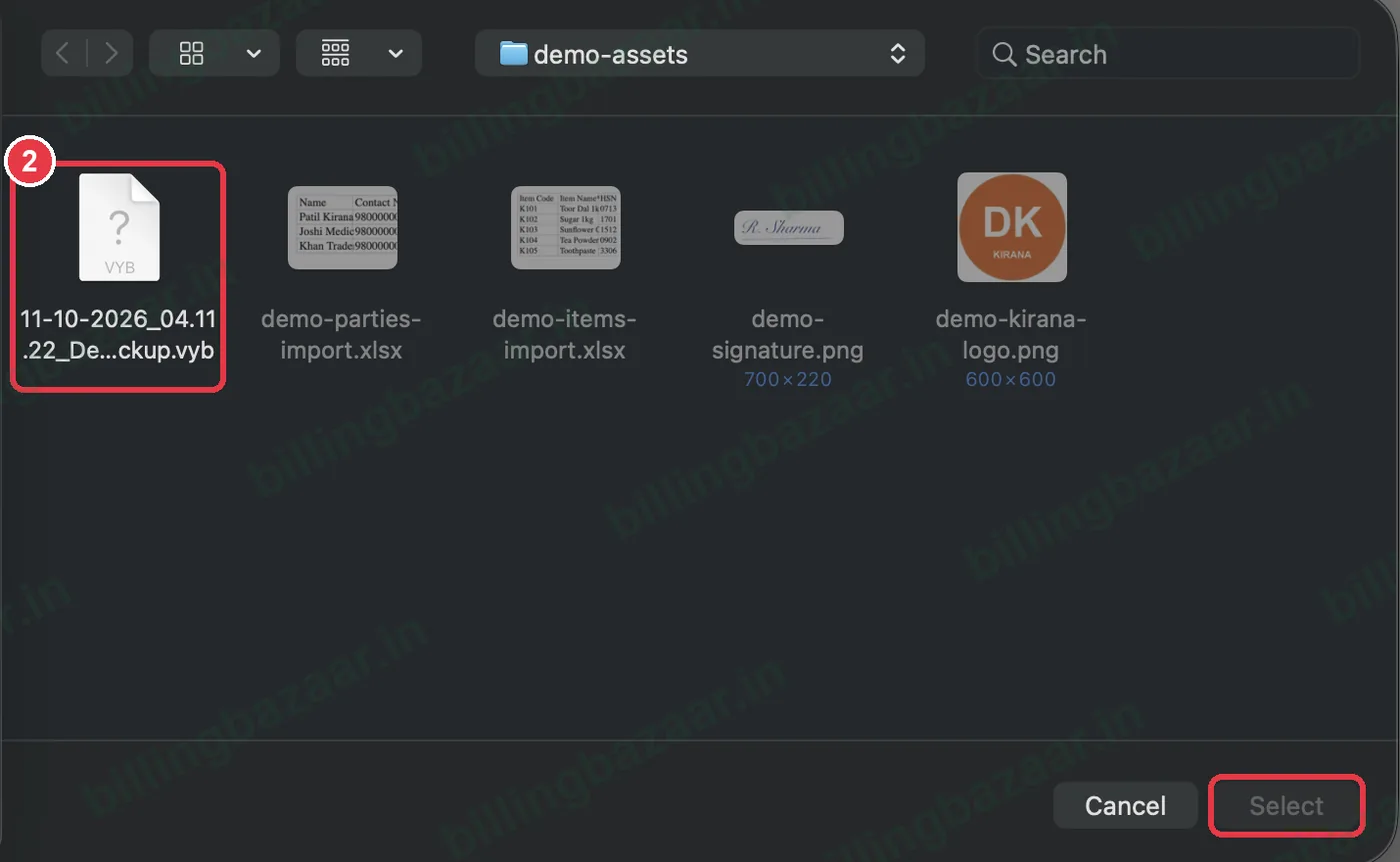The image size is (1400, 862).
Task: Select the demo-parties-import.xlsx thumbnail
Action: point(342,227)
